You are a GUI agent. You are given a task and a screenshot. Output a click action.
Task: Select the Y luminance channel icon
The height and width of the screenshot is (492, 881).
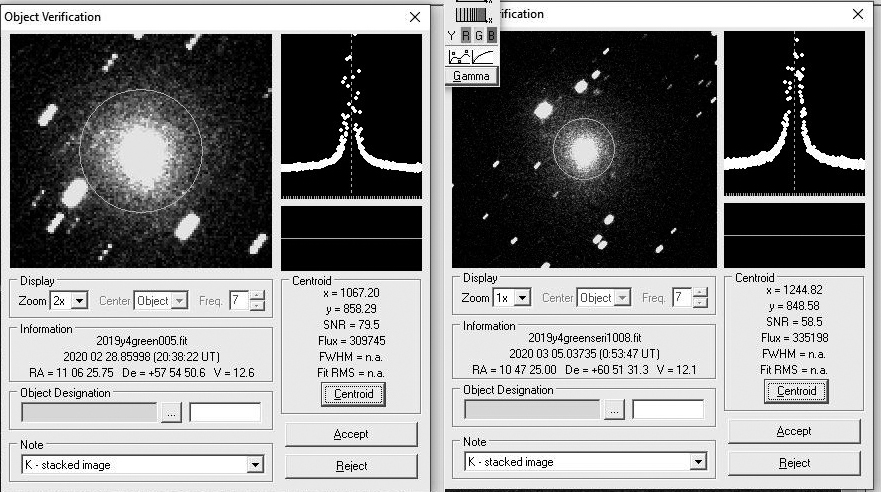coord(452,36)
